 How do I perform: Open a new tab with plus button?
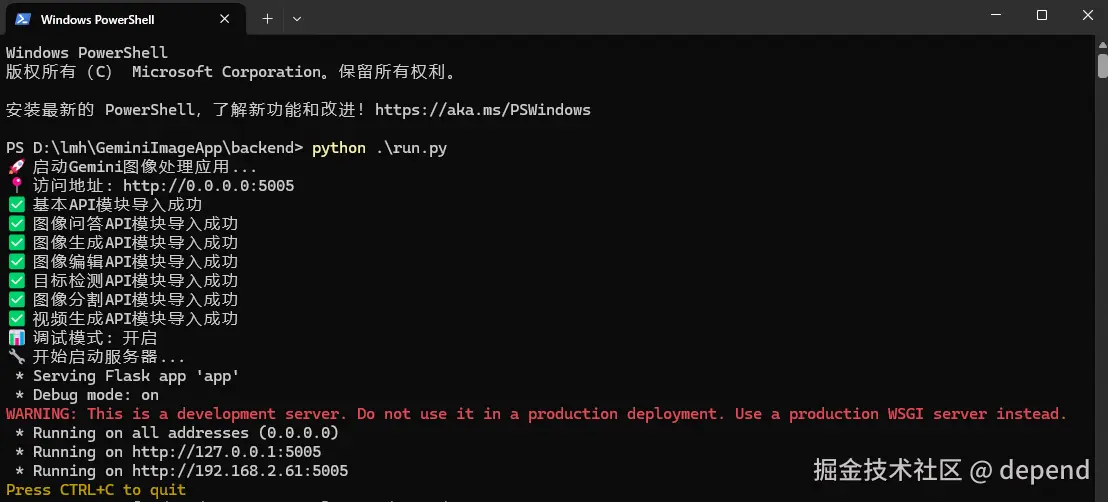pyautogui.click(x=267, y=18)
